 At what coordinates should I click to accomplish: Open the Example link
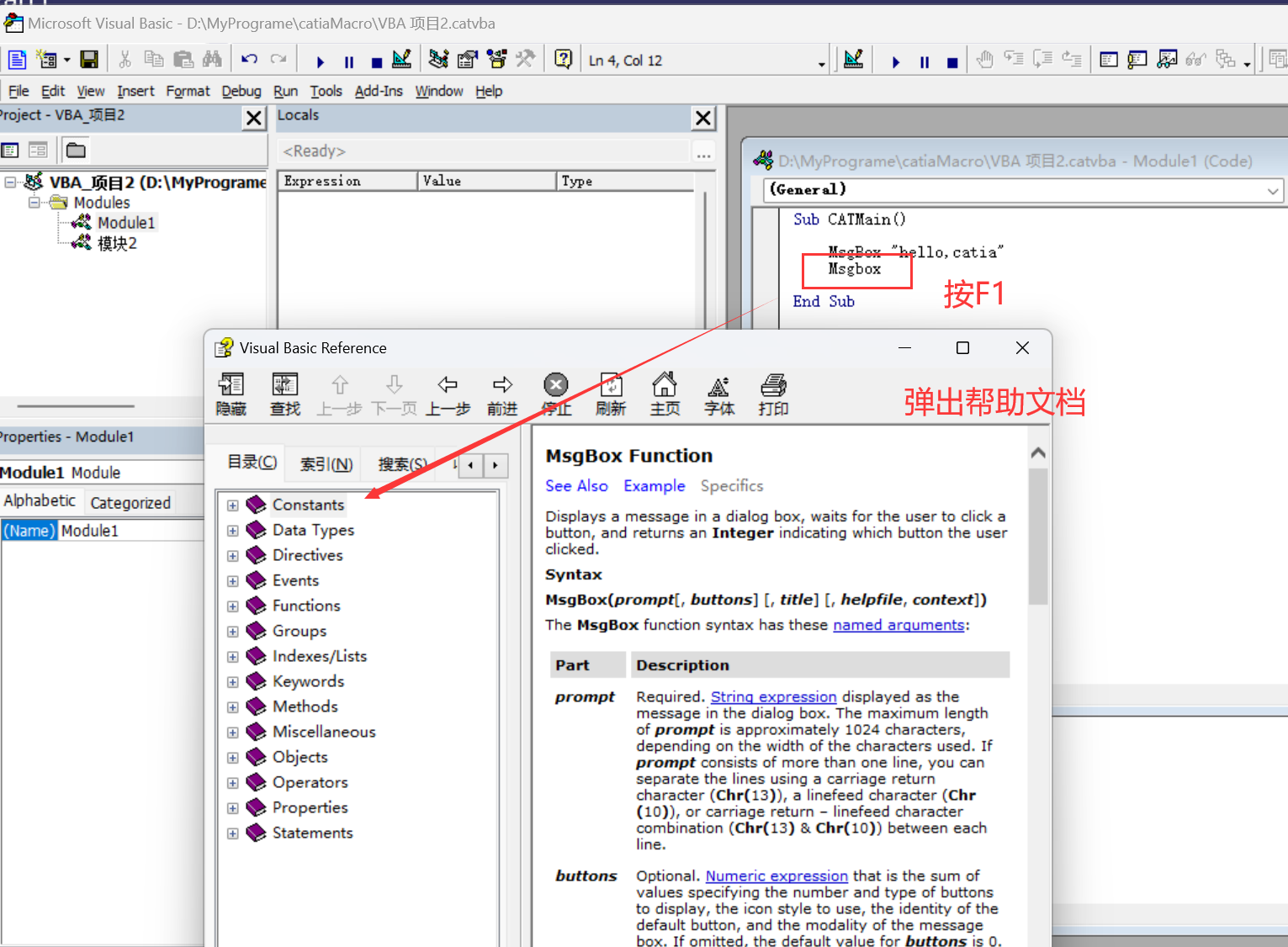(655, 486)
